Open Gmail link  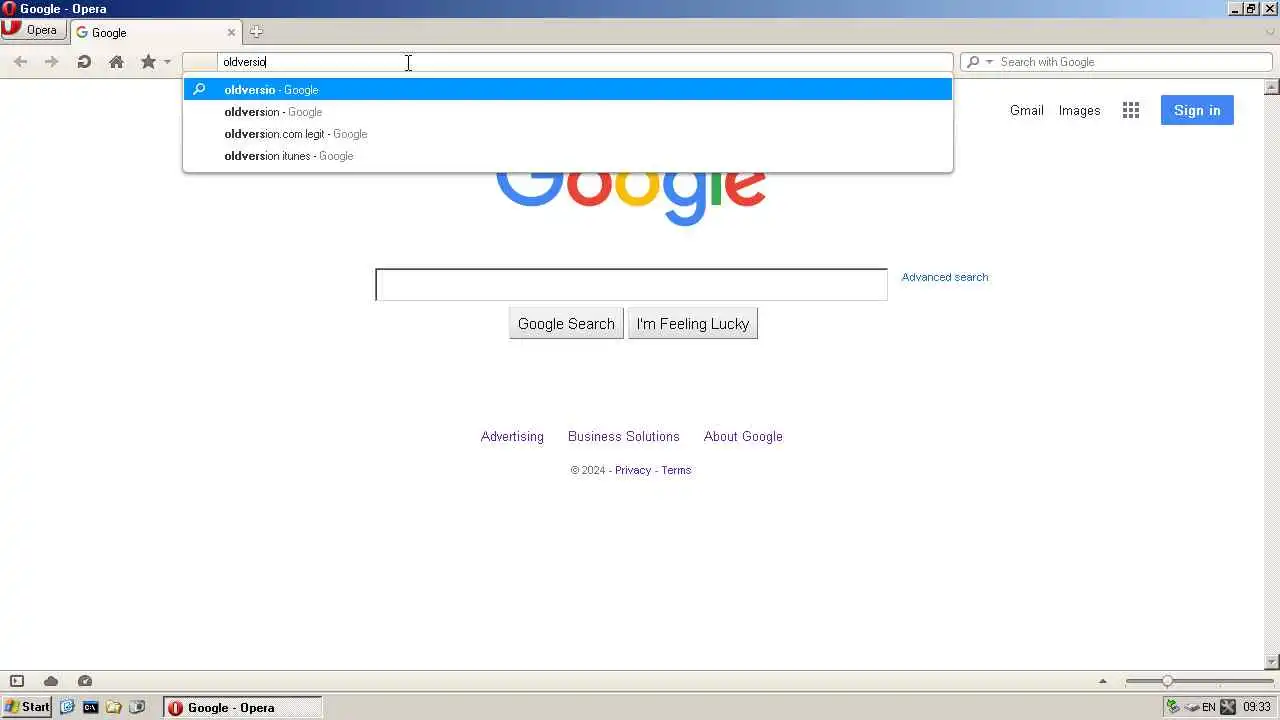(1026, 111)
